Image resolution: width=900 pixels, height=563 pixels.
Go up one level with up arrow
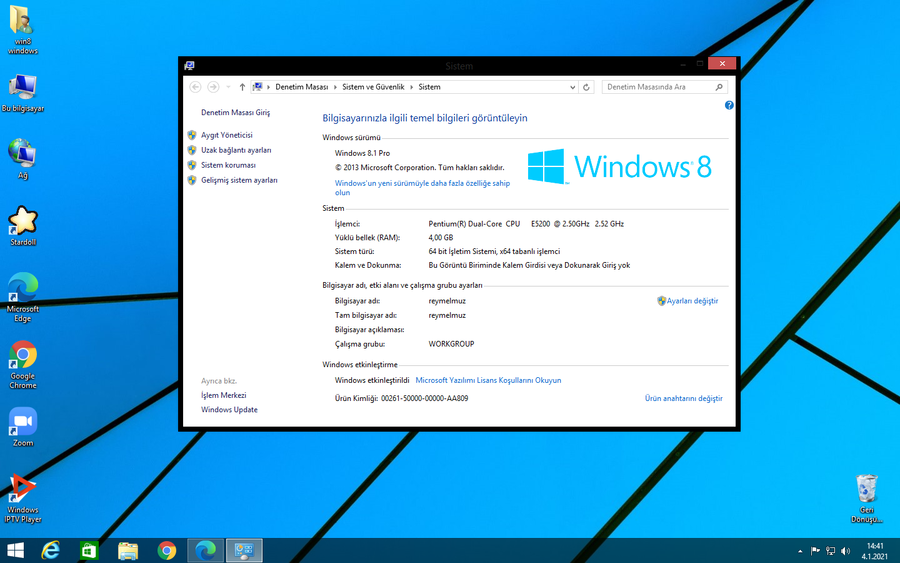click(x=242, y=87)
